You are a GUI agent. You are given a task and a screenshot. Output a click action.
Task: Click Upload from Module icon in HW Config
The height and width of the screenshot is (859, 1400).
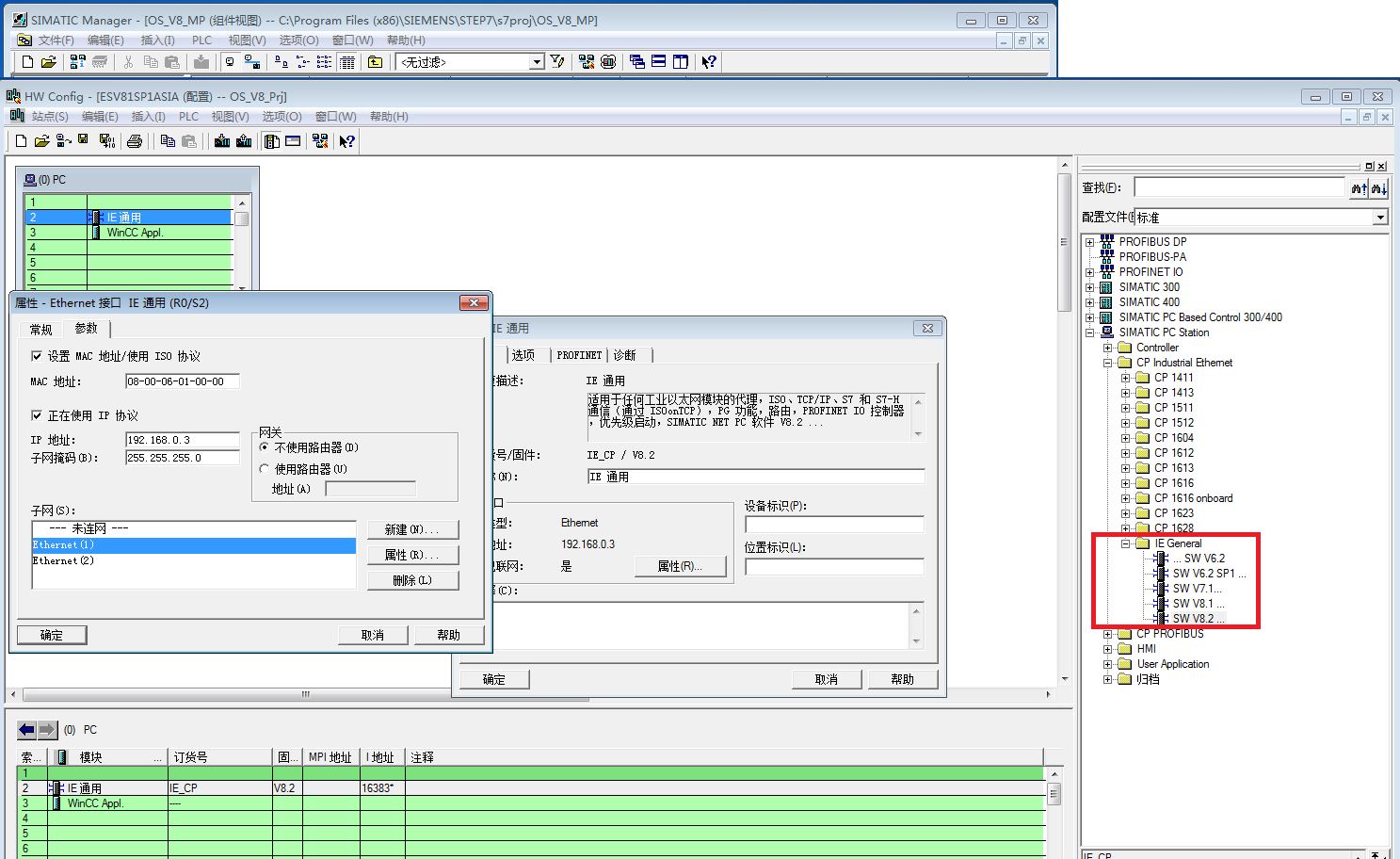244,141
